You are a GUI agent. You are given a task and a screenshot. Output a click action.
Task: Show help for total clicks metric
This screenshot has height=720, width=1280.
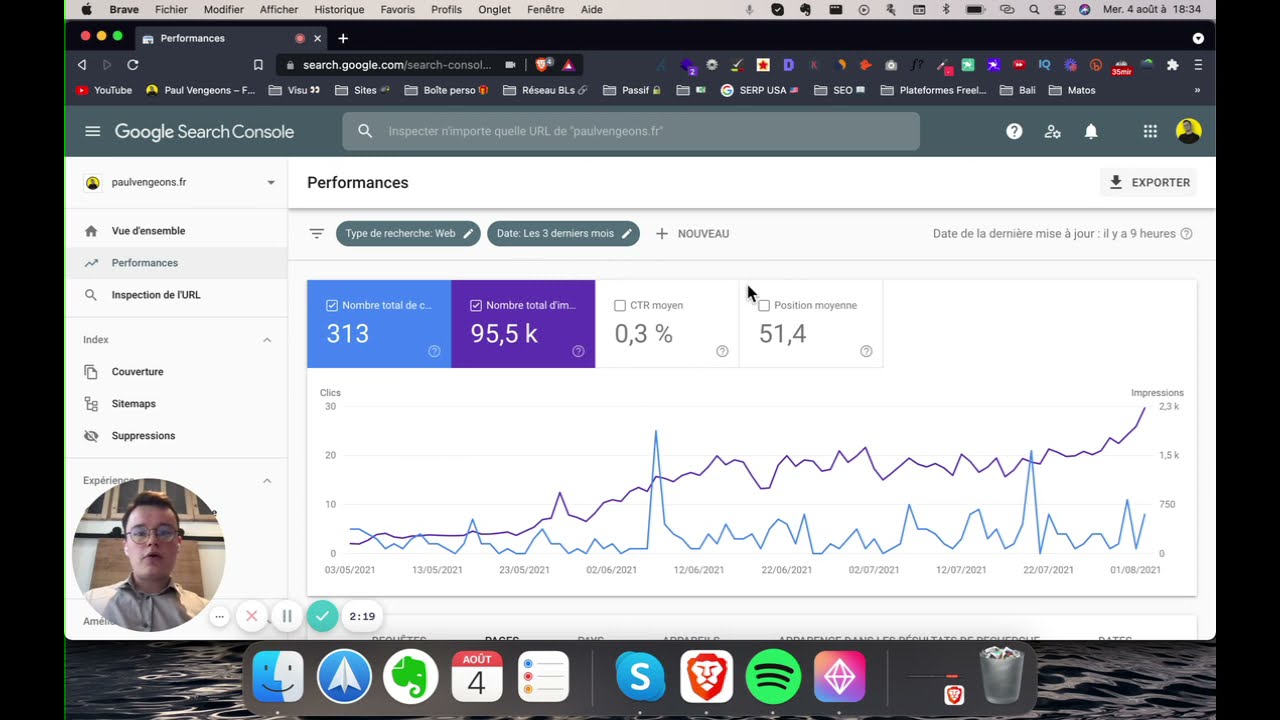coord(434,351)
